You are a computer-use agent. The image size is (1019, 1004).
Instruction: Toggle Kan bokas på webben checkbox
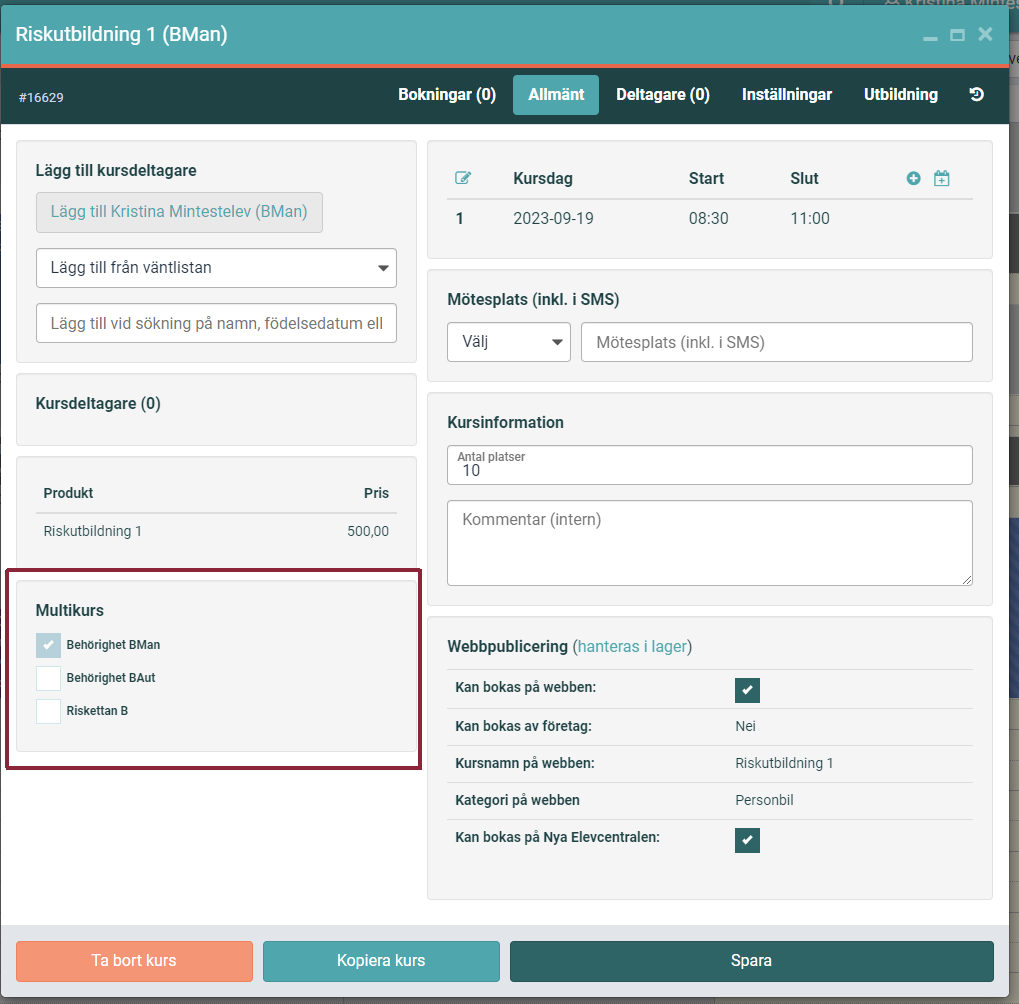pyautogui.click(x=747, y=690)
